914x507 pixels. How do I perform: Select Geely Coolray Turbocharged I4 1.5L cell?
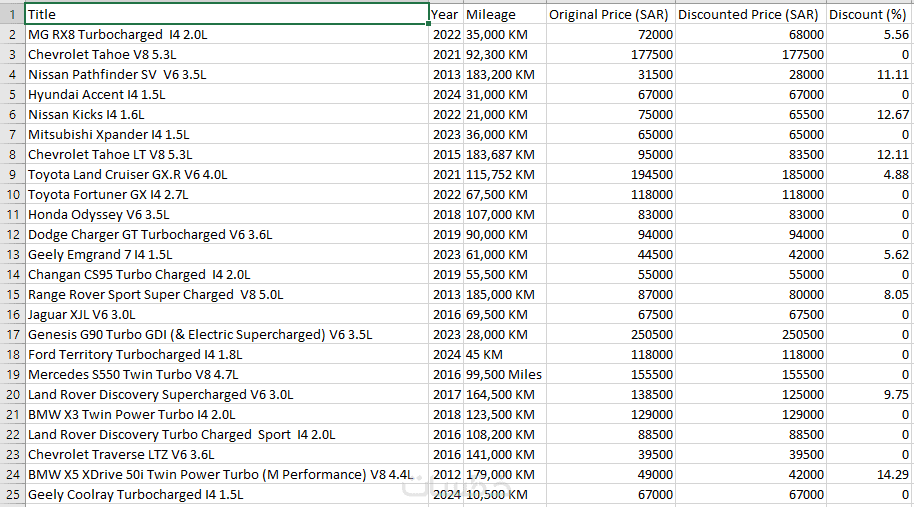coord(227,495)
